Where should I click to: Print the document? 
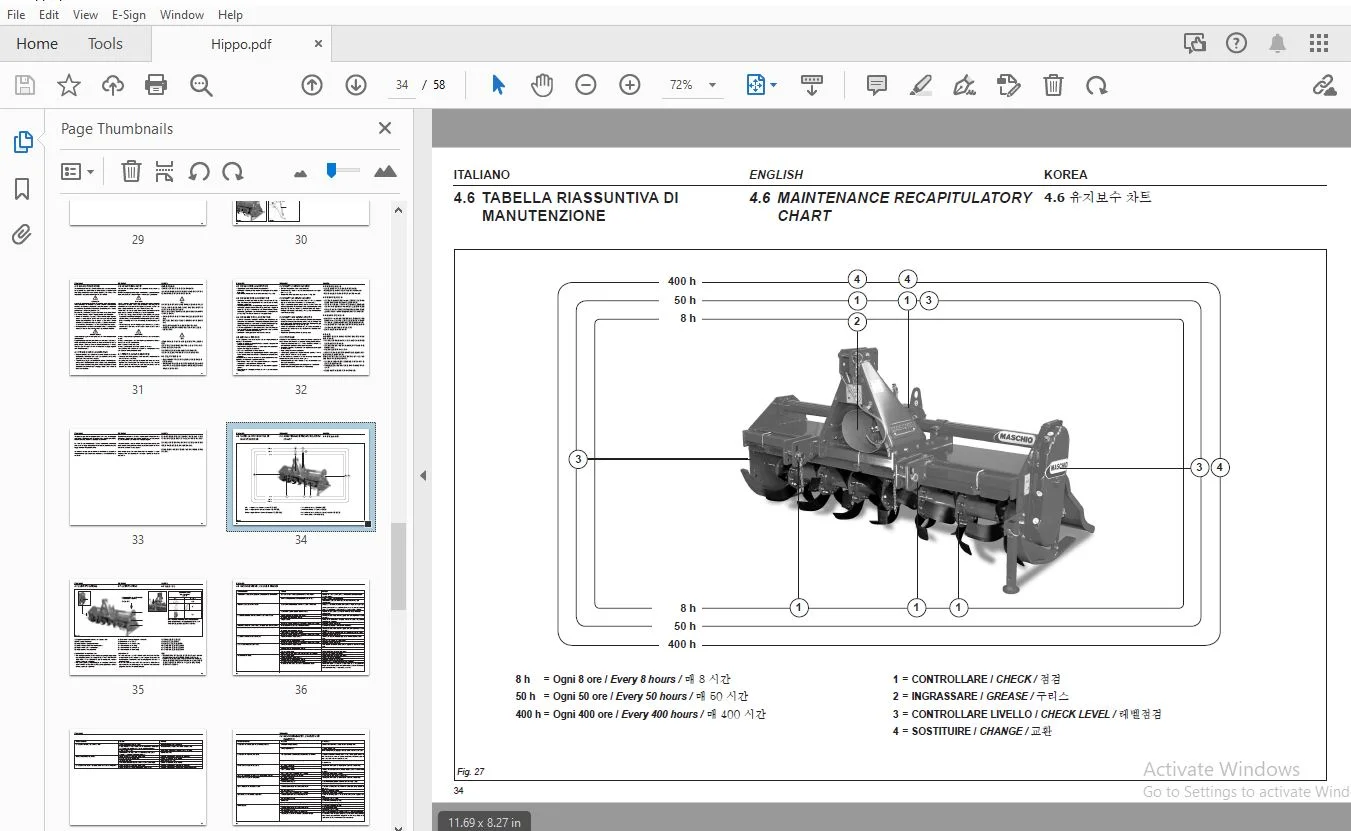pyautogui.click(x=156, y=86)
